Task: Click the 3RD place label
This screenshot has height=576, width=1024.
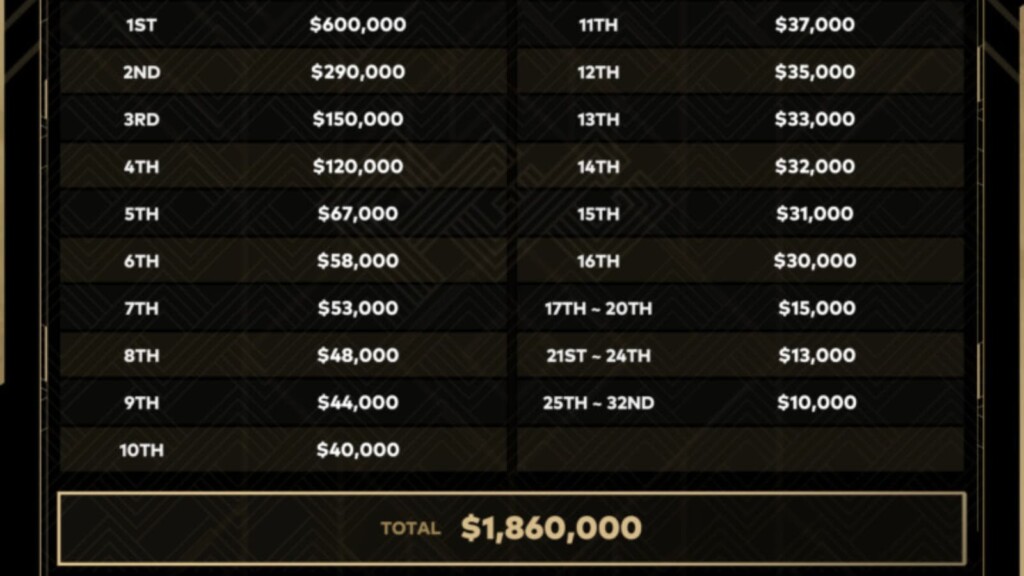Action: coord(142,120)
